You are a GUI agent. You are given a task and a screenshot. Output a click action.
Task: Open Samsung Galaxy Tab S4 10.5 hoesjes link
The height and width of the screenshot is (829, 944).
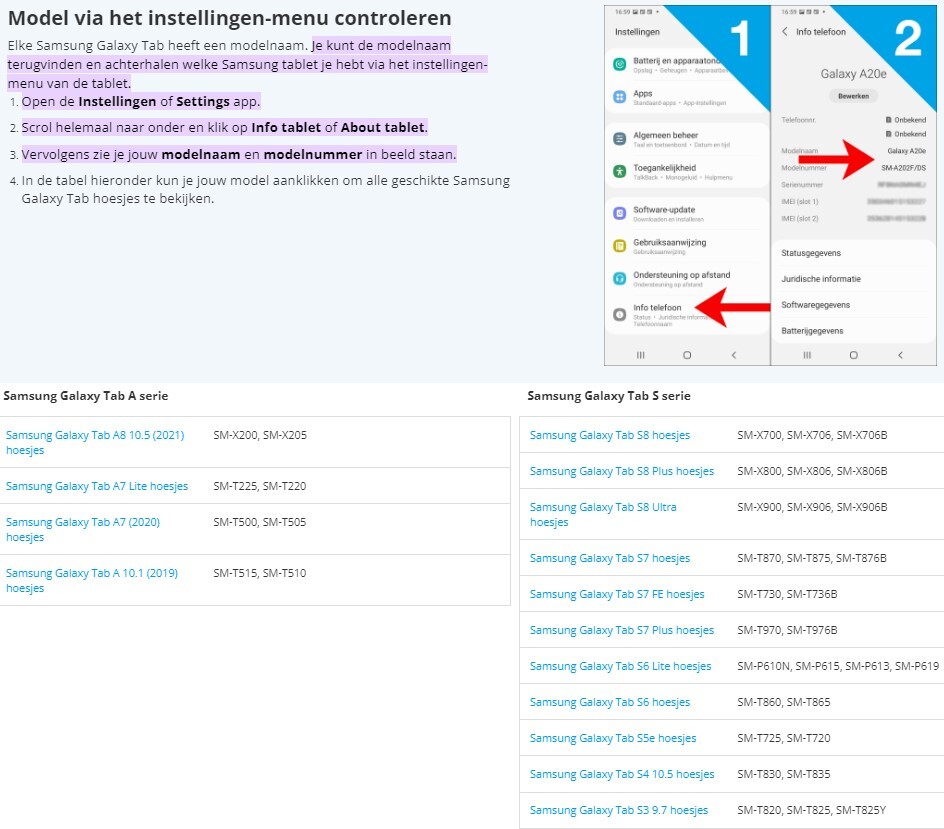pyautogui.click(x=622, y=775)
